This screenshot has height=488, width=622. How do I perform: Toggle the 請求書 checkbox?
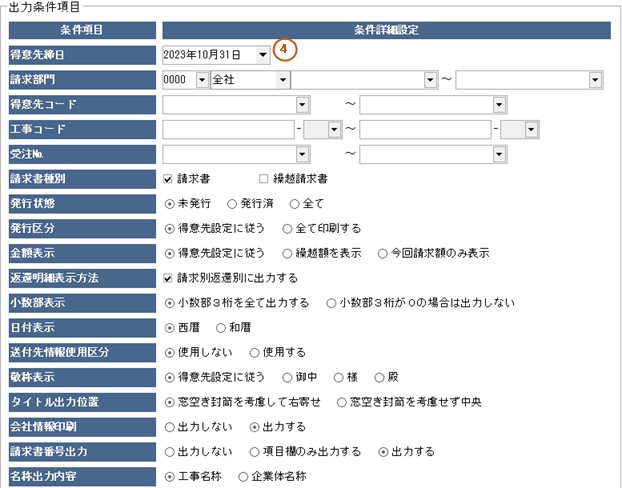pyautogui.click(x=169, y=179)
